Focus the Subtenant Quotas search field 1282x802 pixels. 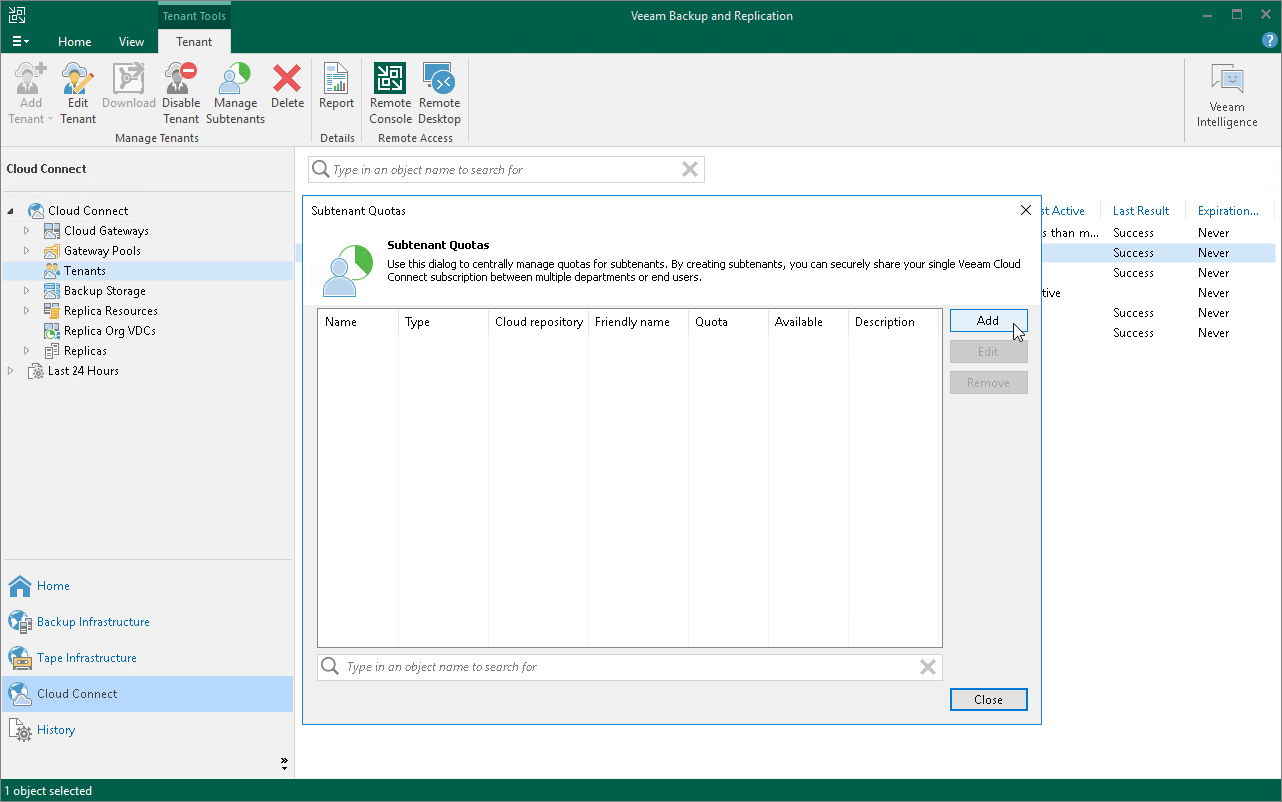coord(630,667)
